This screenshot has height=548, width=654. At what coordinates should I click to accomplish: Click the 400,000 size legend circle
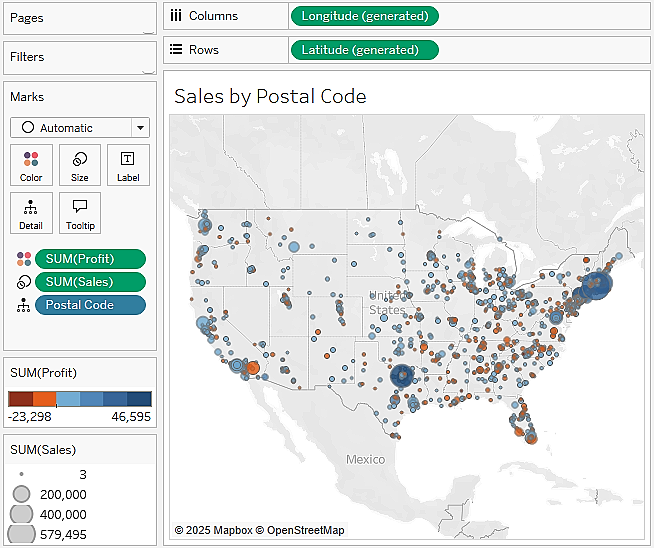tap(21, 514)
